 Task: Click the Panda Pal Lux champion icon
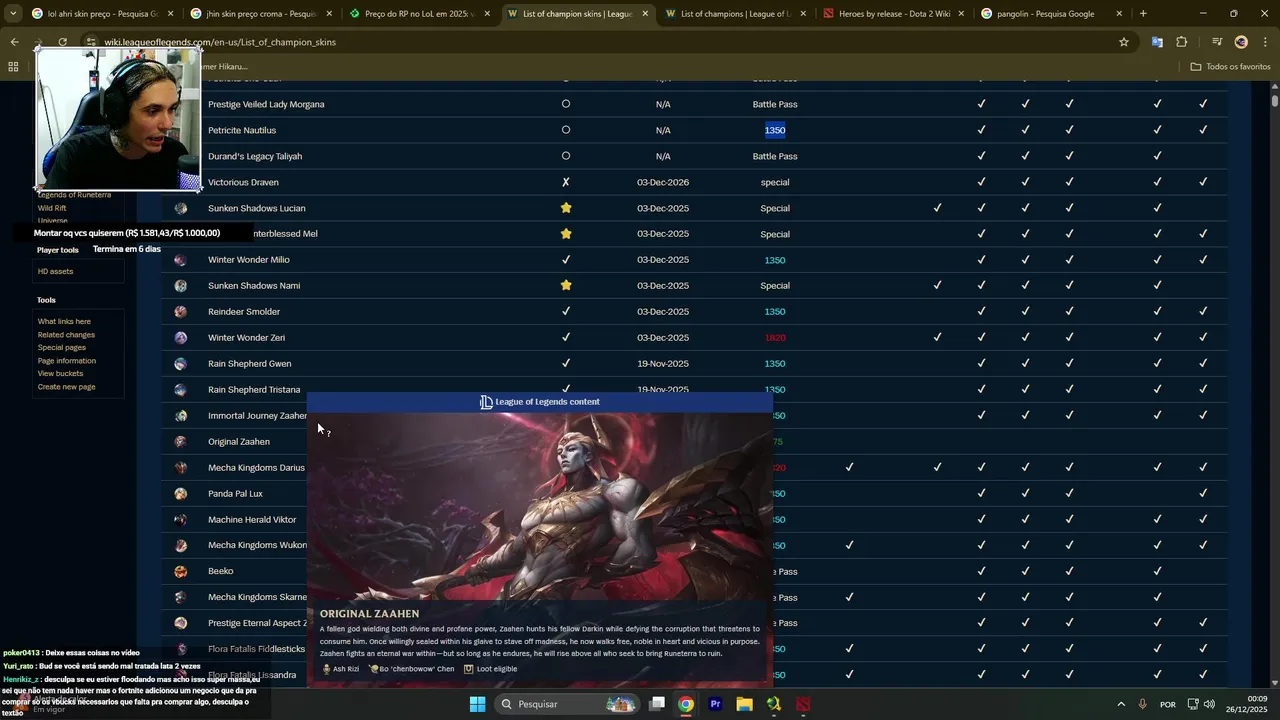click(181, 494)
